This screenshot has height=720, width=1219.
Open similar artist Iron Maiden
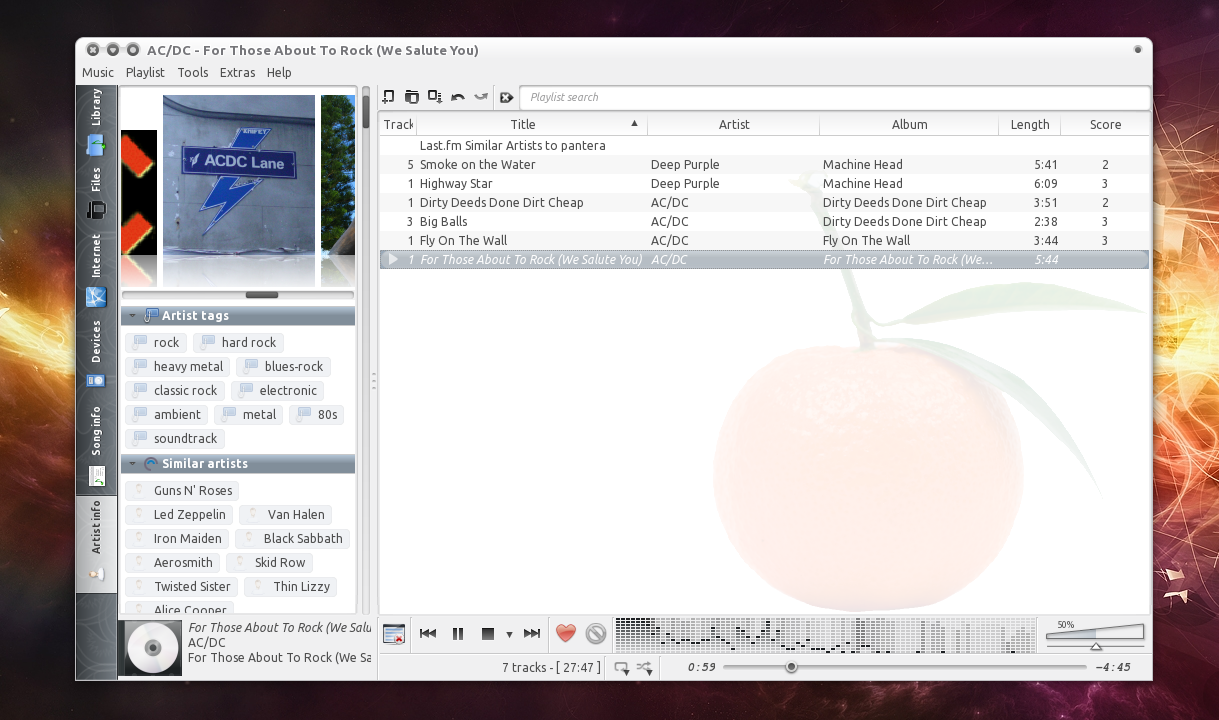pos(177,539)
